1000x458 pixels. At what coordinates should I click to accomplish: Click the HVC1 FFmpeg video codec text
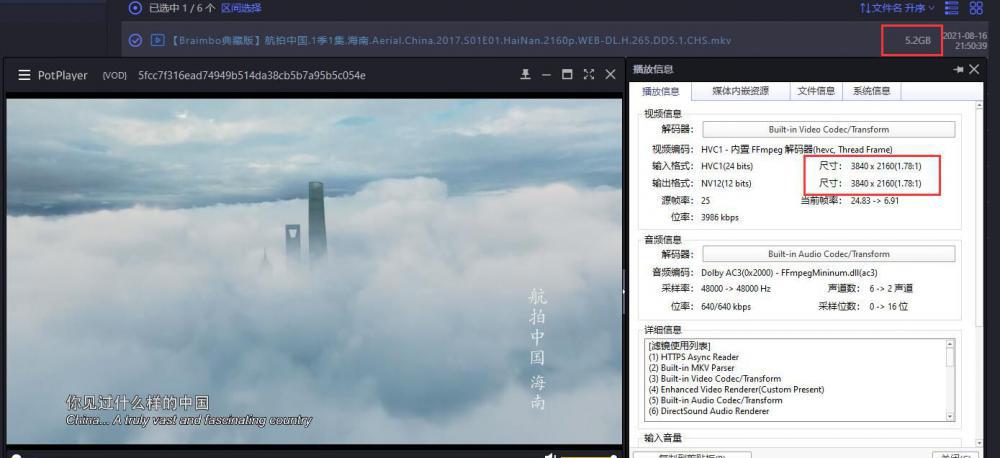(x=797, y=149)
